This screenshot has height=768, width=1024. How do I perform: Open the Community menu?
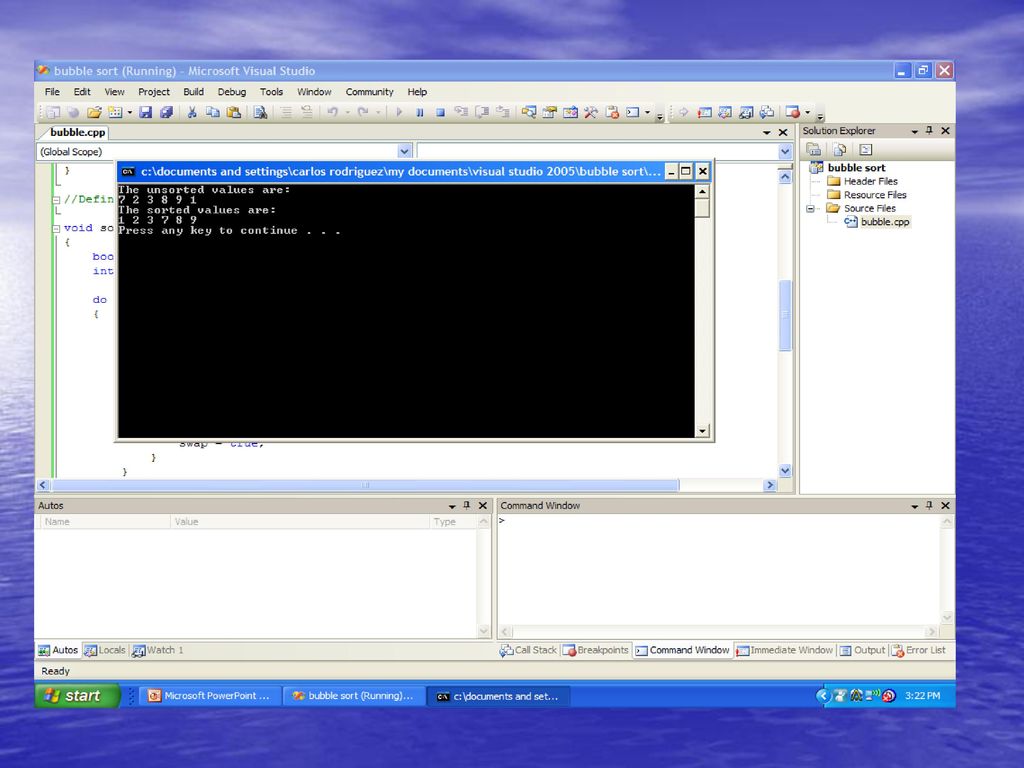click(x=370, y=92)
